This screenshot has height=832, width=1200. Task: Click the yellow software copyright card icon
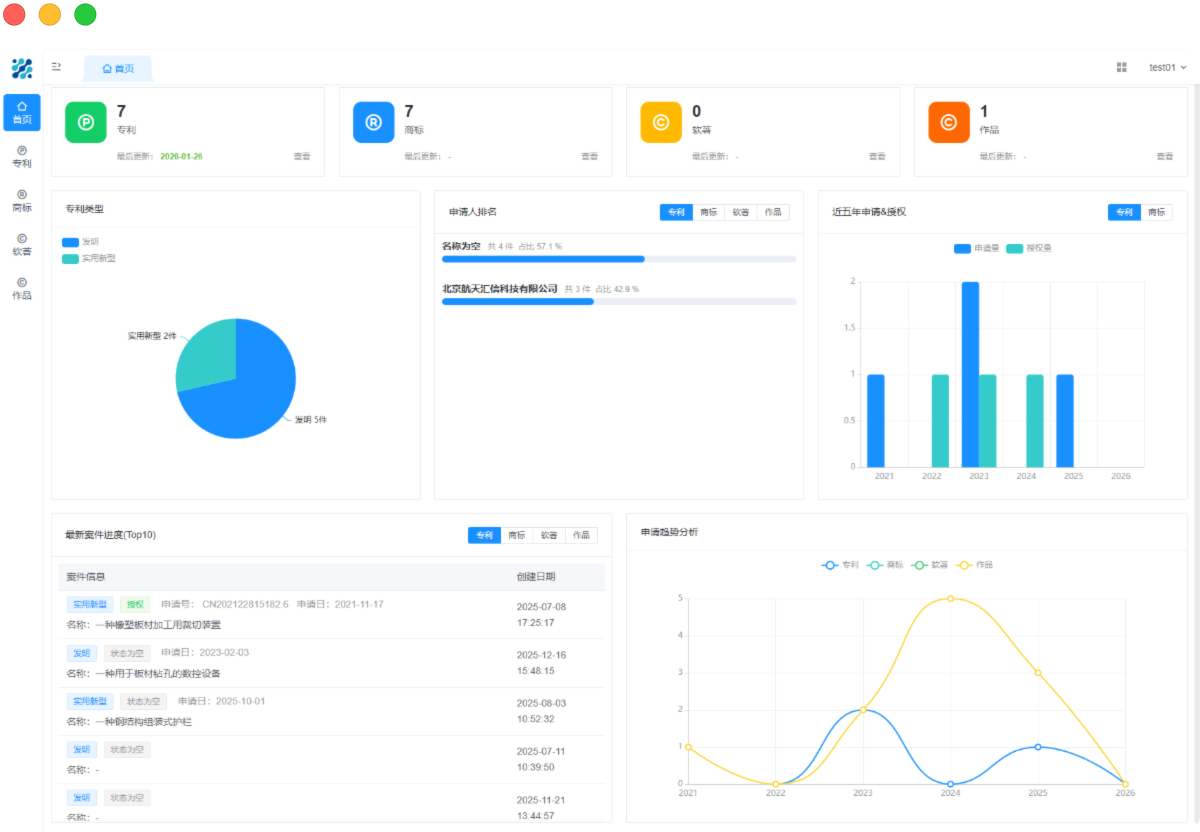661,122
